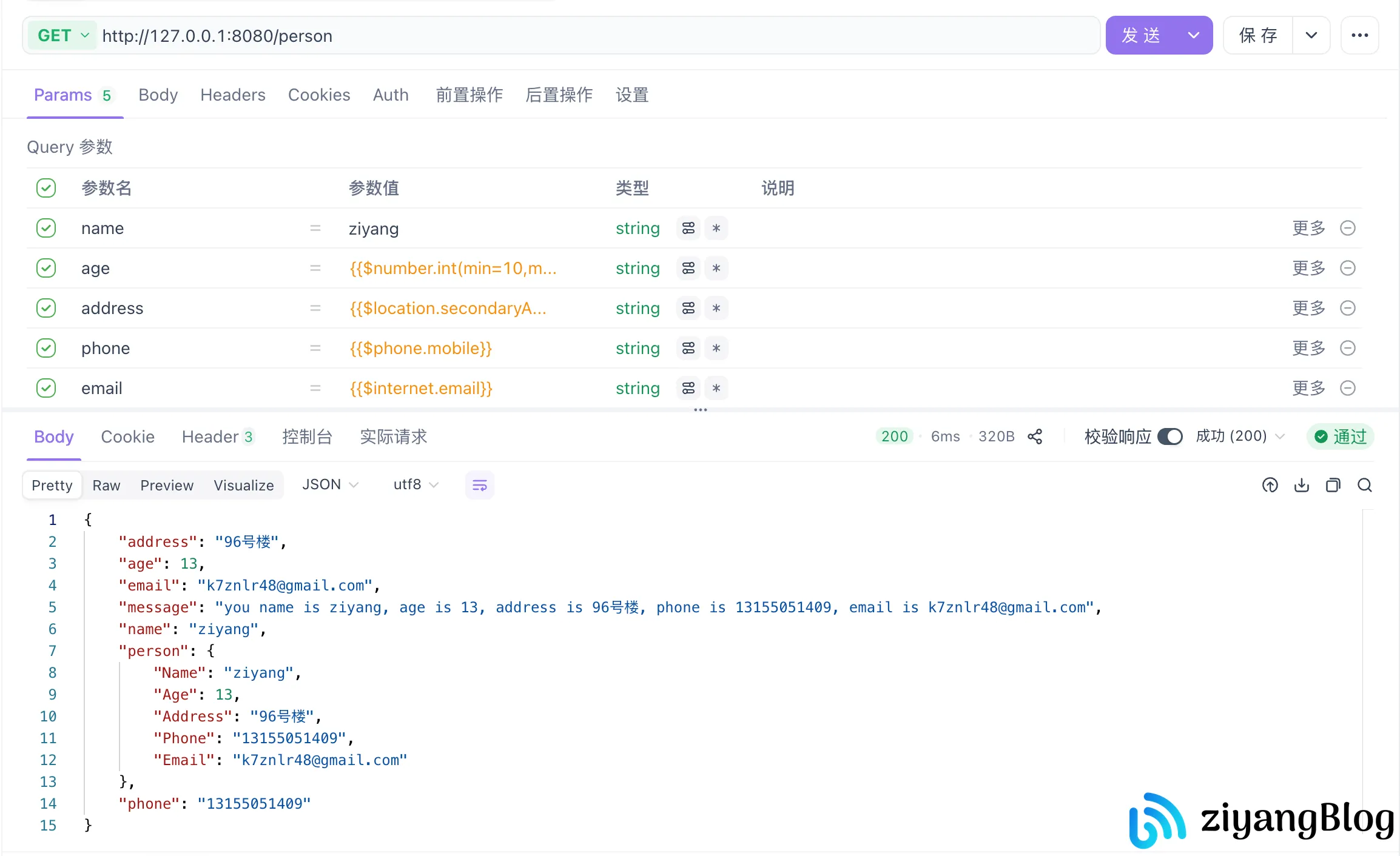The width and height of the screenshot is (1400, 856).
Task: Click the download response icon
Action: (x=1301, y=485)
